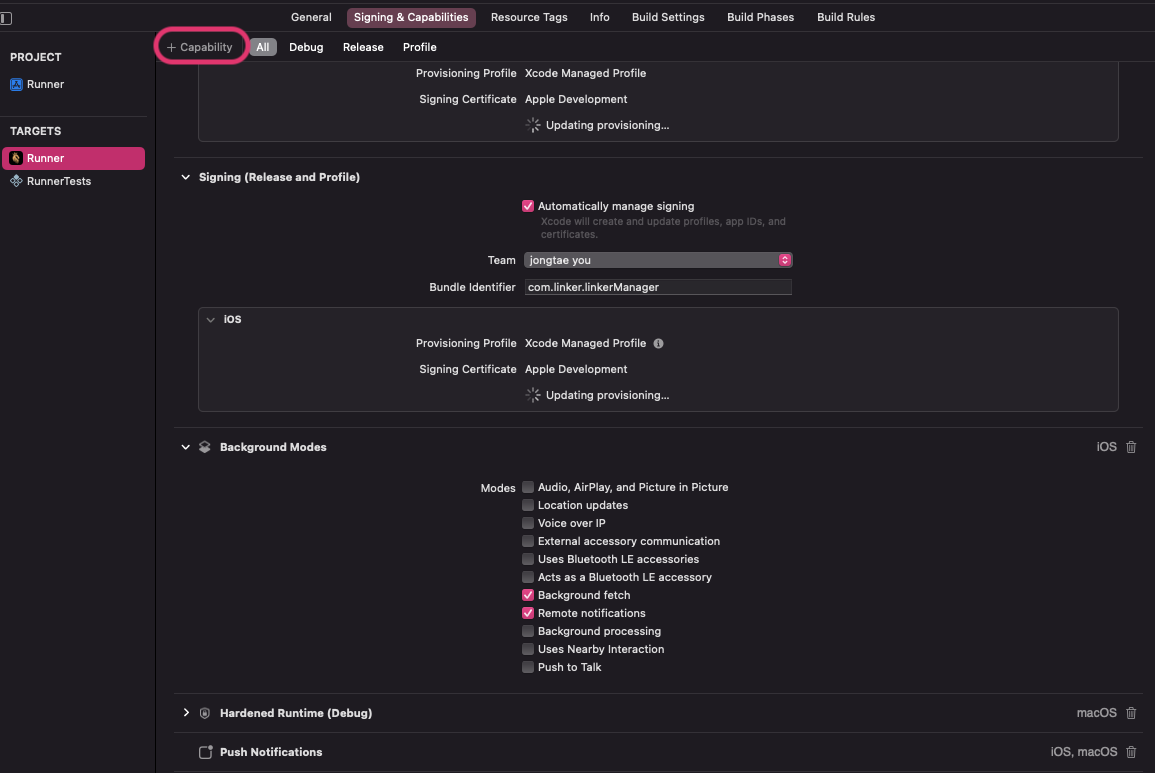Select the RunnerTests target icon
The height and width of the screenshot is (773, 1155).
16,181
